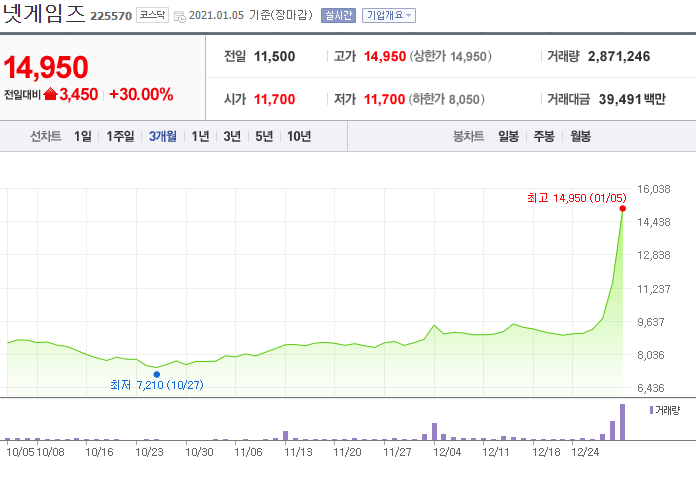Click the 11/13 date axis label
The height and width of the screenshot is (481, 696).
tap(298, 452)
